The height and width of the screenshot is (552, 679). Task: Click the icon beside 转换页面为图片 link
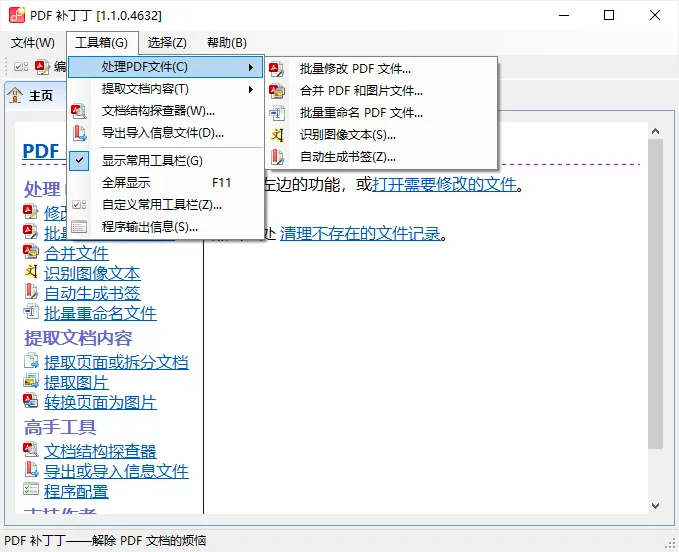[x=31, y=401]
